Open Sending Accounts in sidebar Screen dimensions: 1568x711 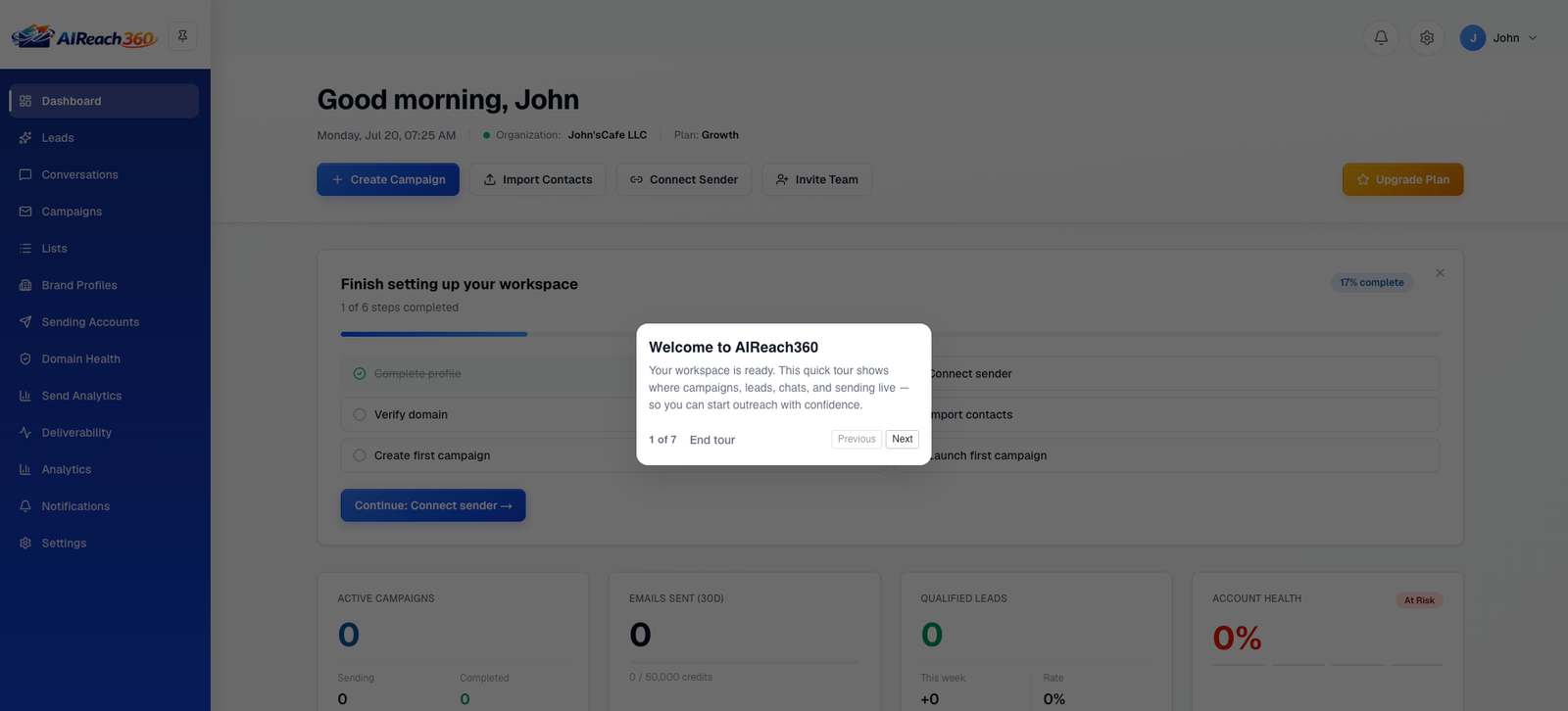(104, 322)
